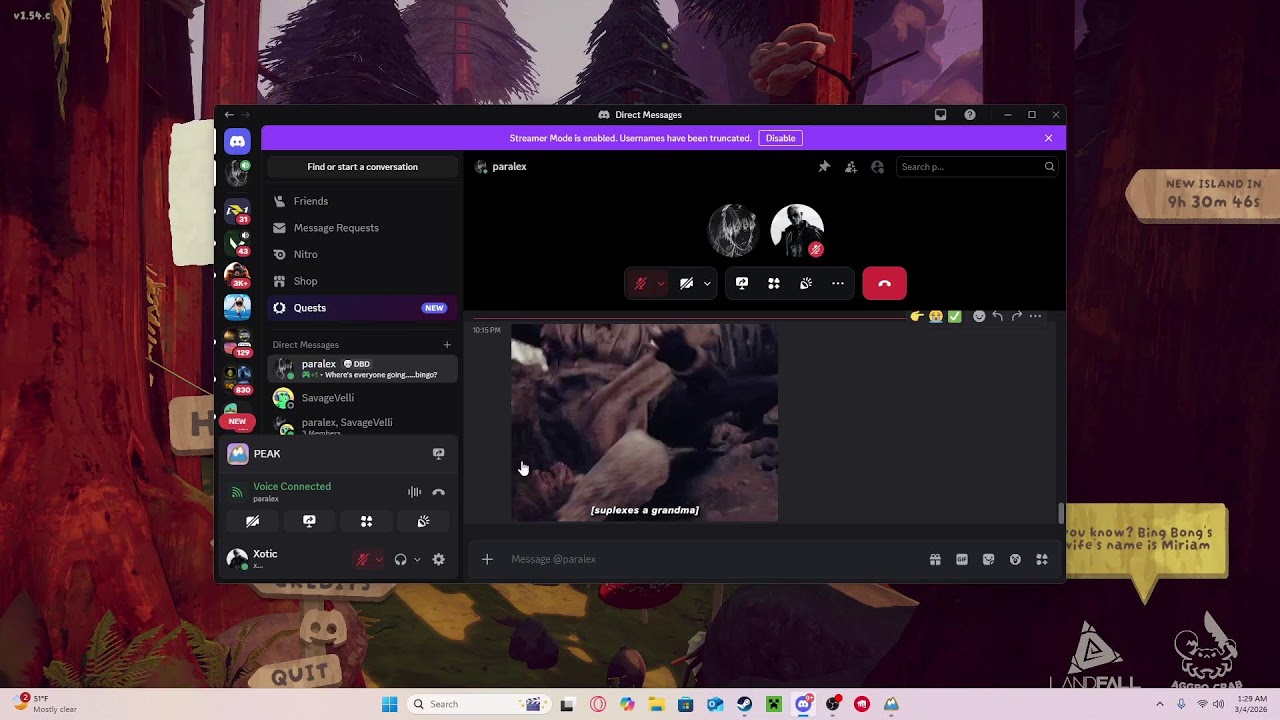Add friends to DM
1280x720 pixels.
tap(850, 167)
